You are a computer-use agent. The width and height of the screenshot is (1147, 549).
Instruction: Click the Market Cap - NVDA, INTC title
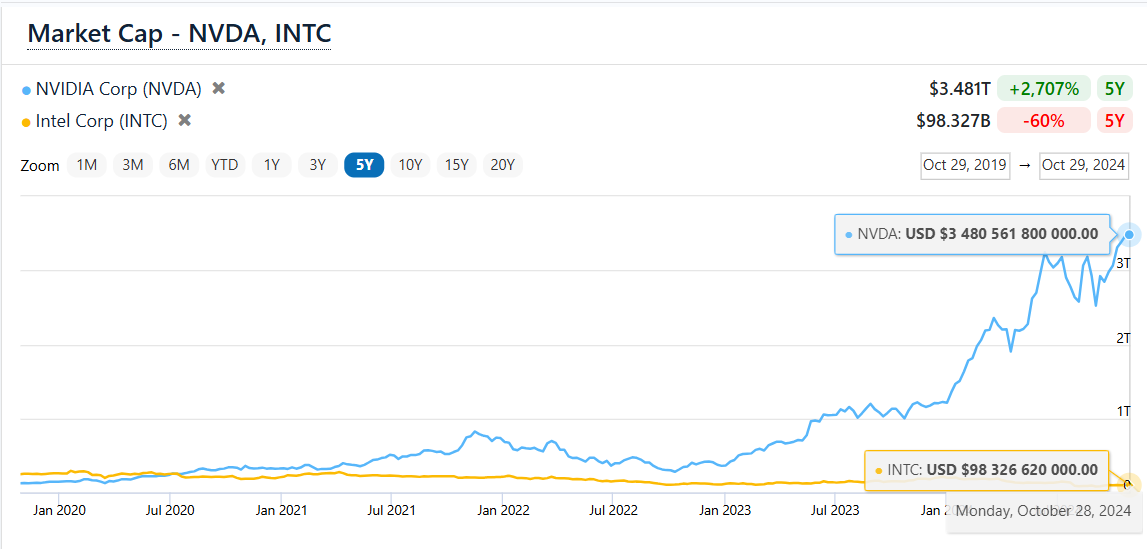(x=179, y=33)
